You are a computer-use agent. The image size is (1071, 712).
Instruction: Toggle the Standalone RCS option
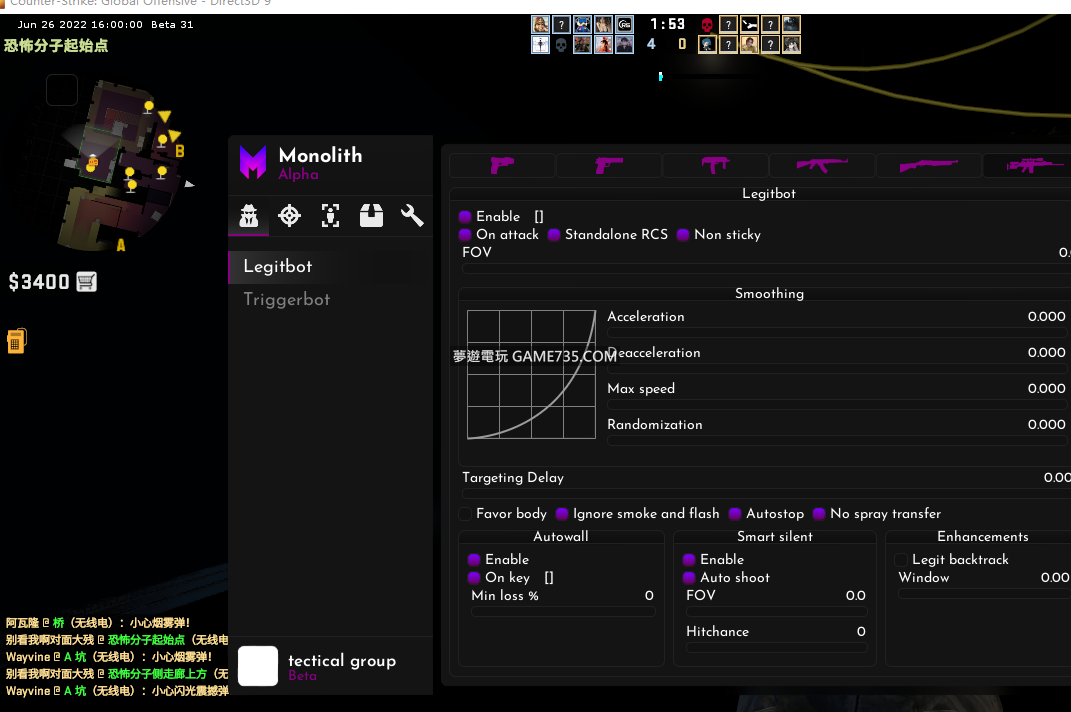(x=554, y=235)
